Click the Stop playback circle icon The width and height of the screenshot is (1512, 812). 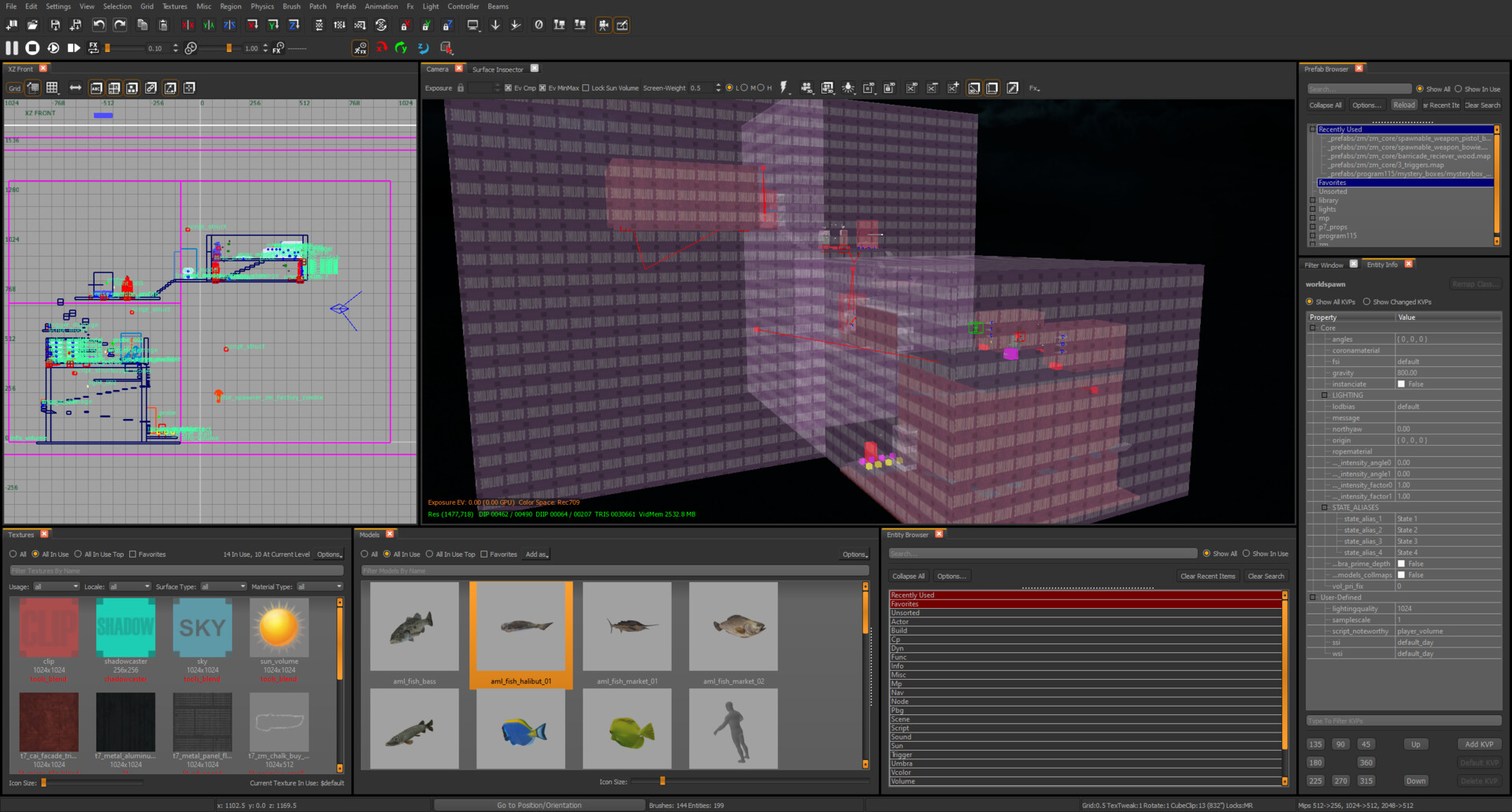[x=32, y=48]
